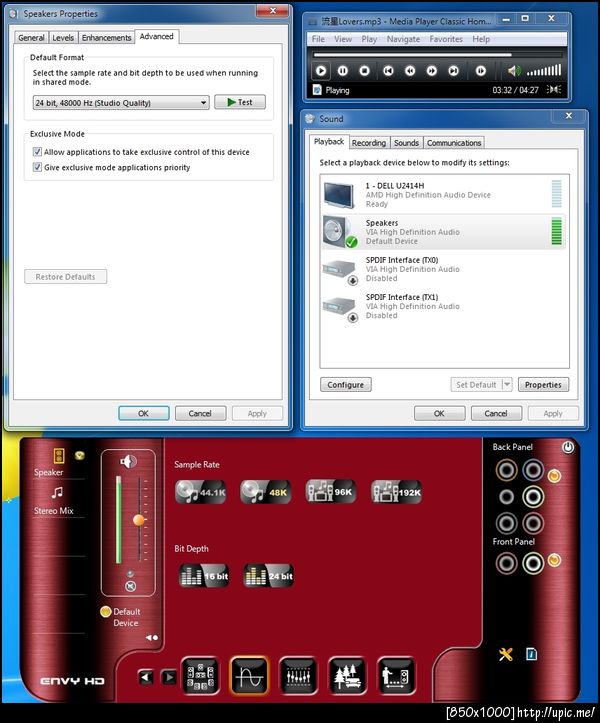Click the Test button
The image size is (600, 723).
pos(240,102)
